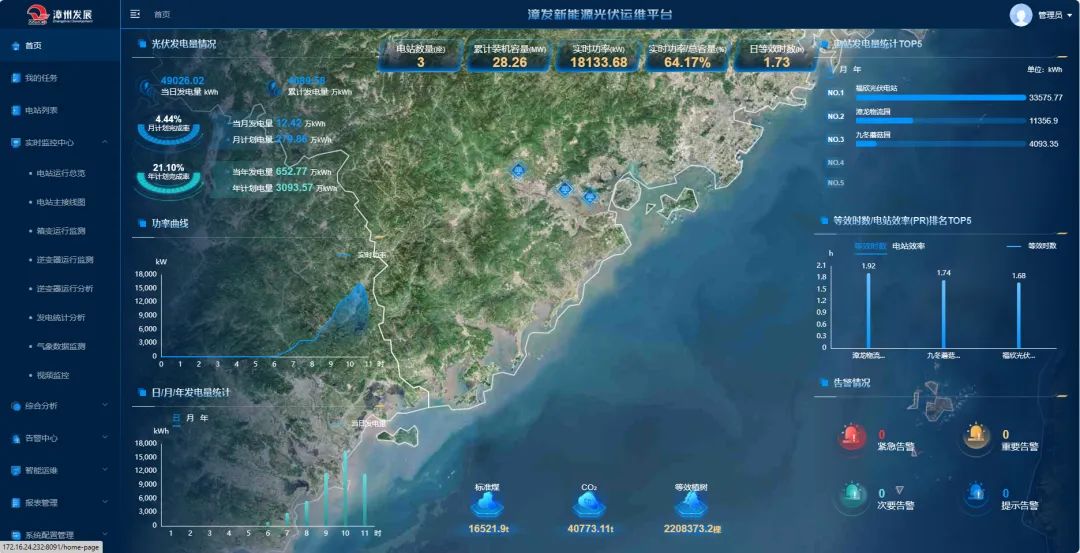This screenshot has height=553, width=1080.
Task: Click the blue 提示告警 alarm icon
Action: [976, 494]
